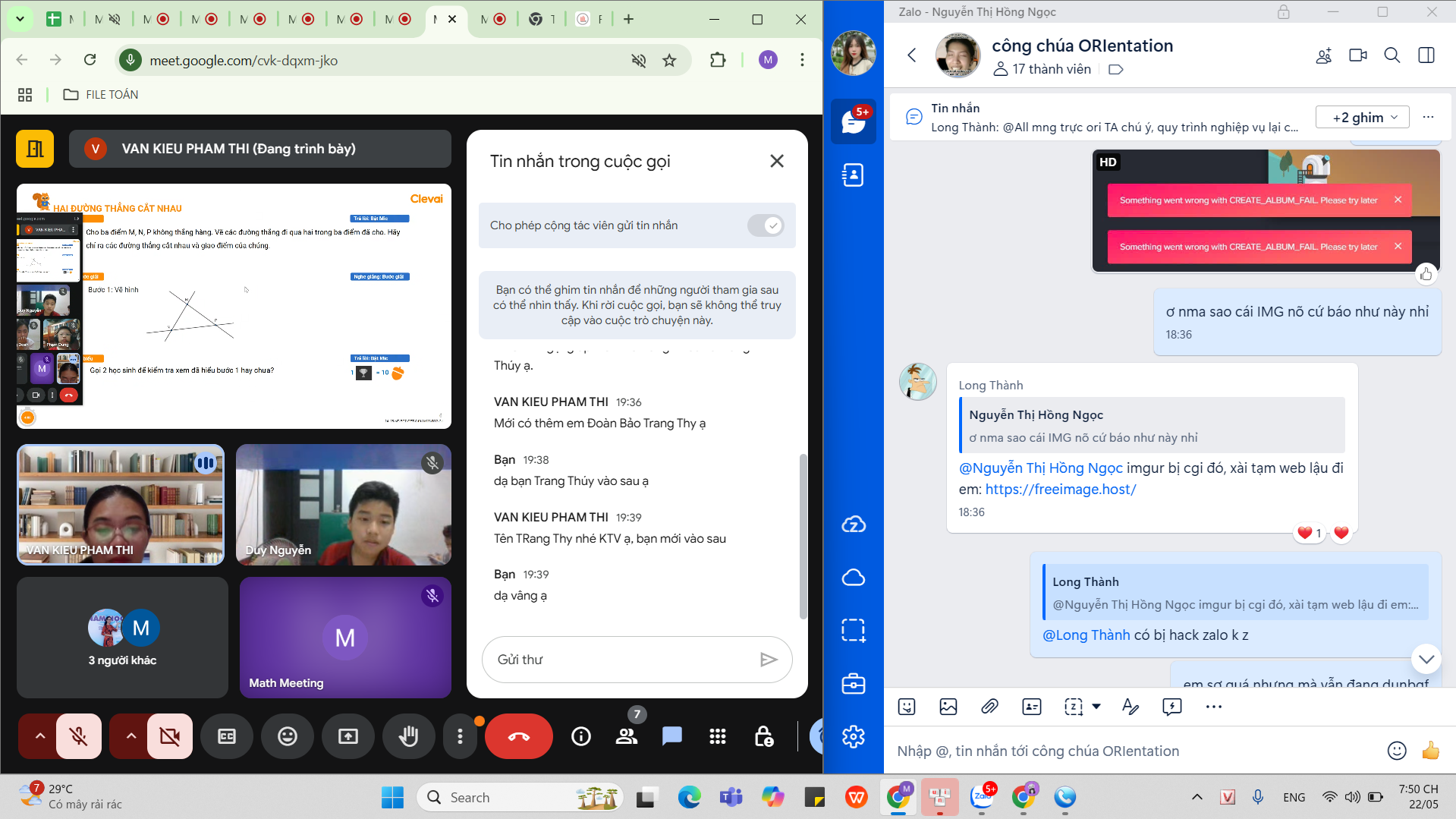The image size is (1456, 819).
Task: Send the in-call chat message
Action: [x=769, y=660]
